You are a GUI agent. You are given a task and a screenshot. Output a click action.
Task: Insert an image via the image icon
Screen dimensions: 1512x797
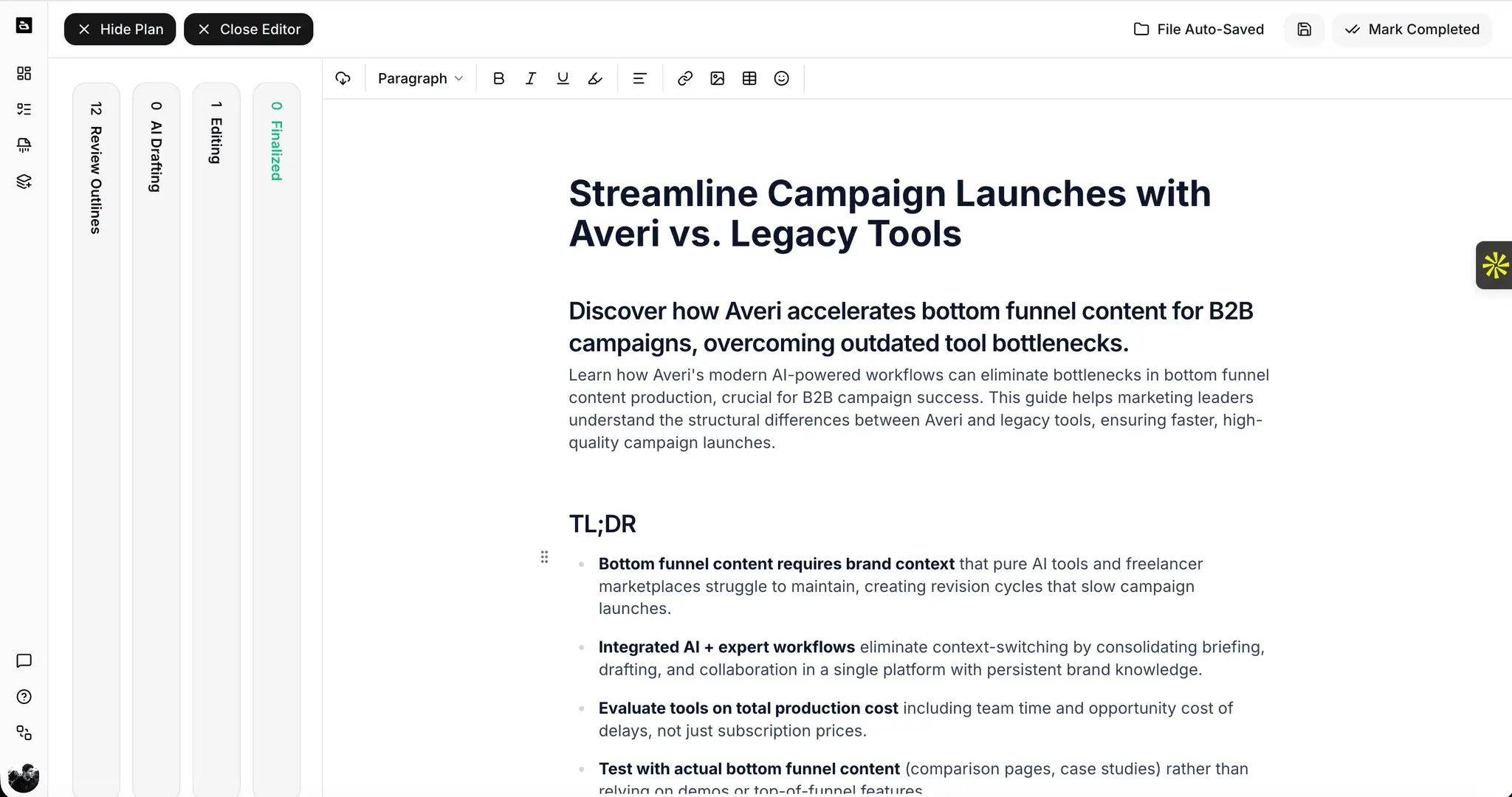point(717,78)
